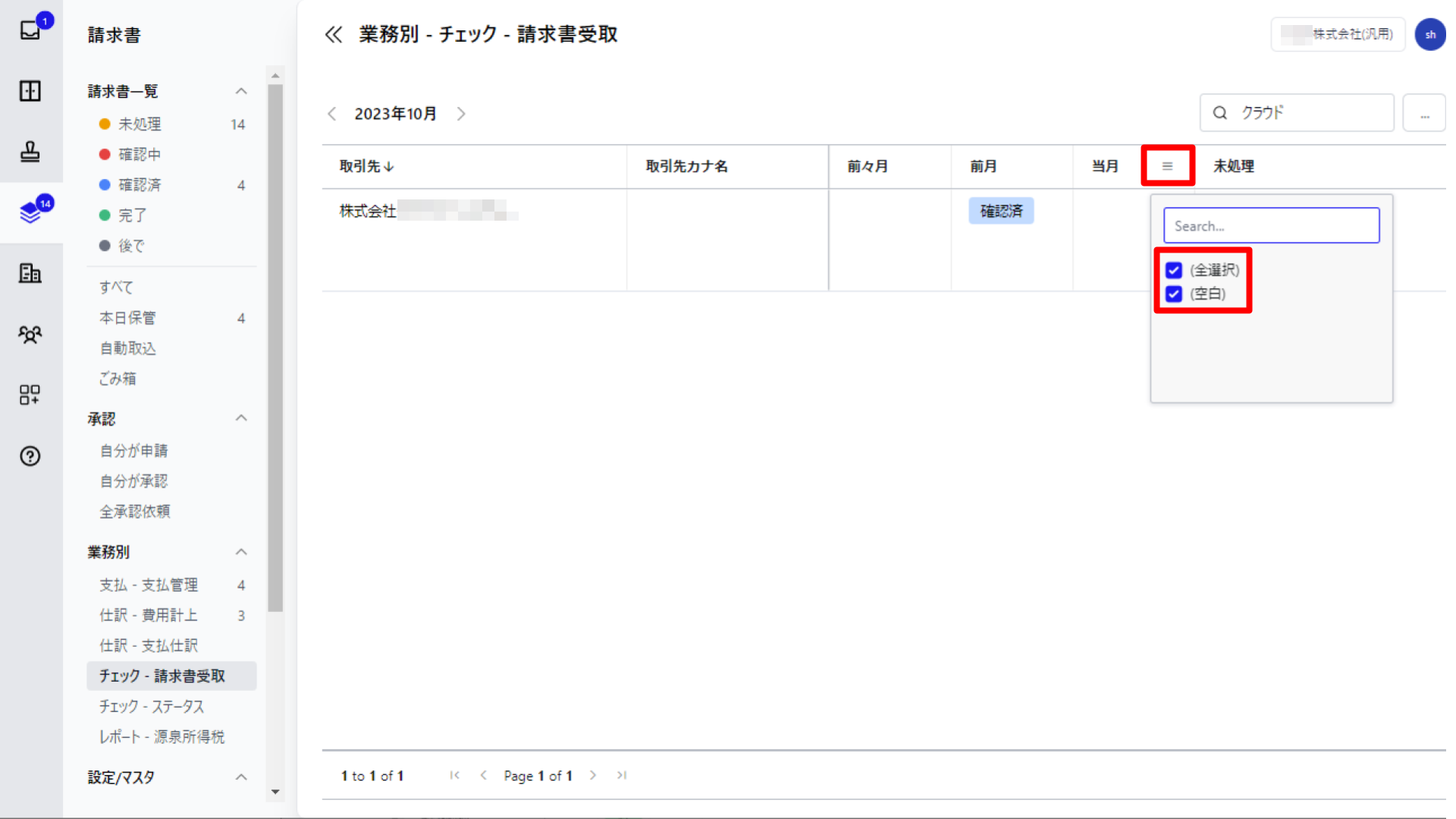
Task: Click the 確認済 status badge in 前月
Action: tap(1001, 211)
